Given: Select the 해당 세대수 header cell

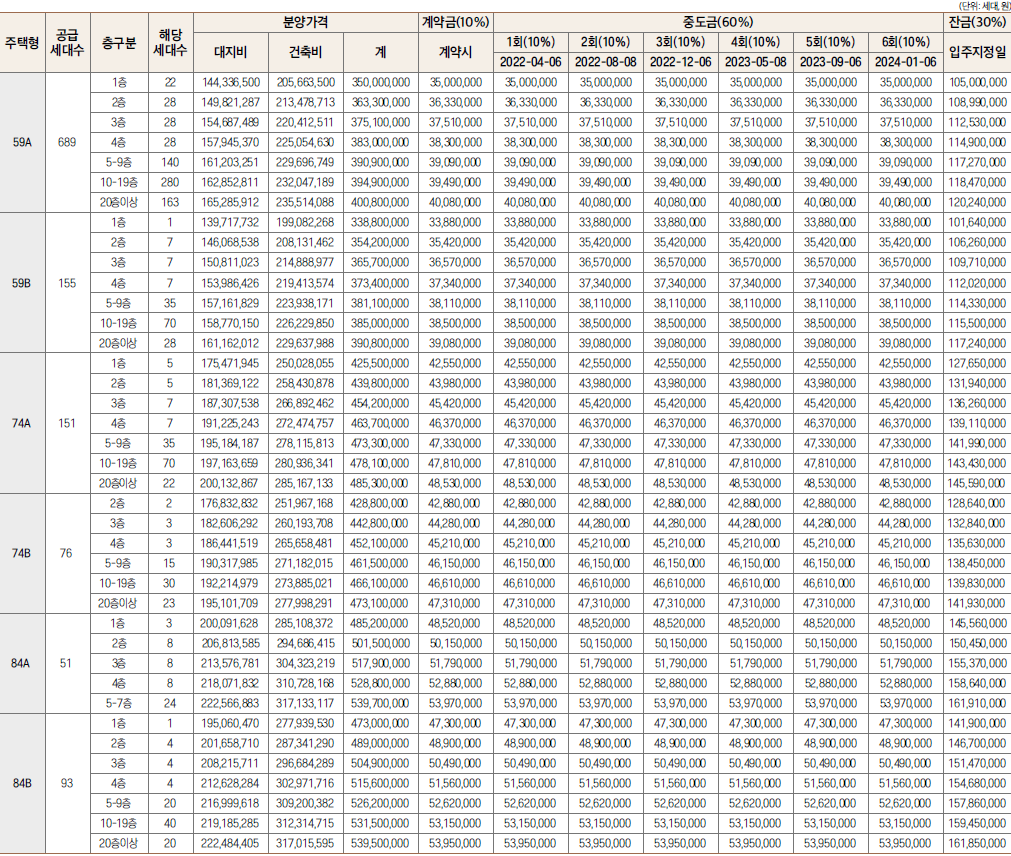Looking at the screenshot, I should coord(170,43).
